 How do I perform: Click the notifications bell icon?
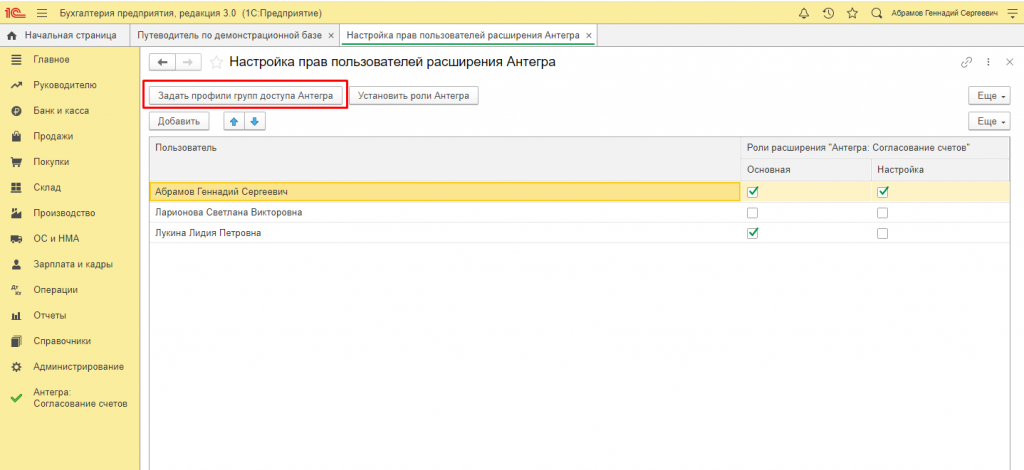point(805,13)
